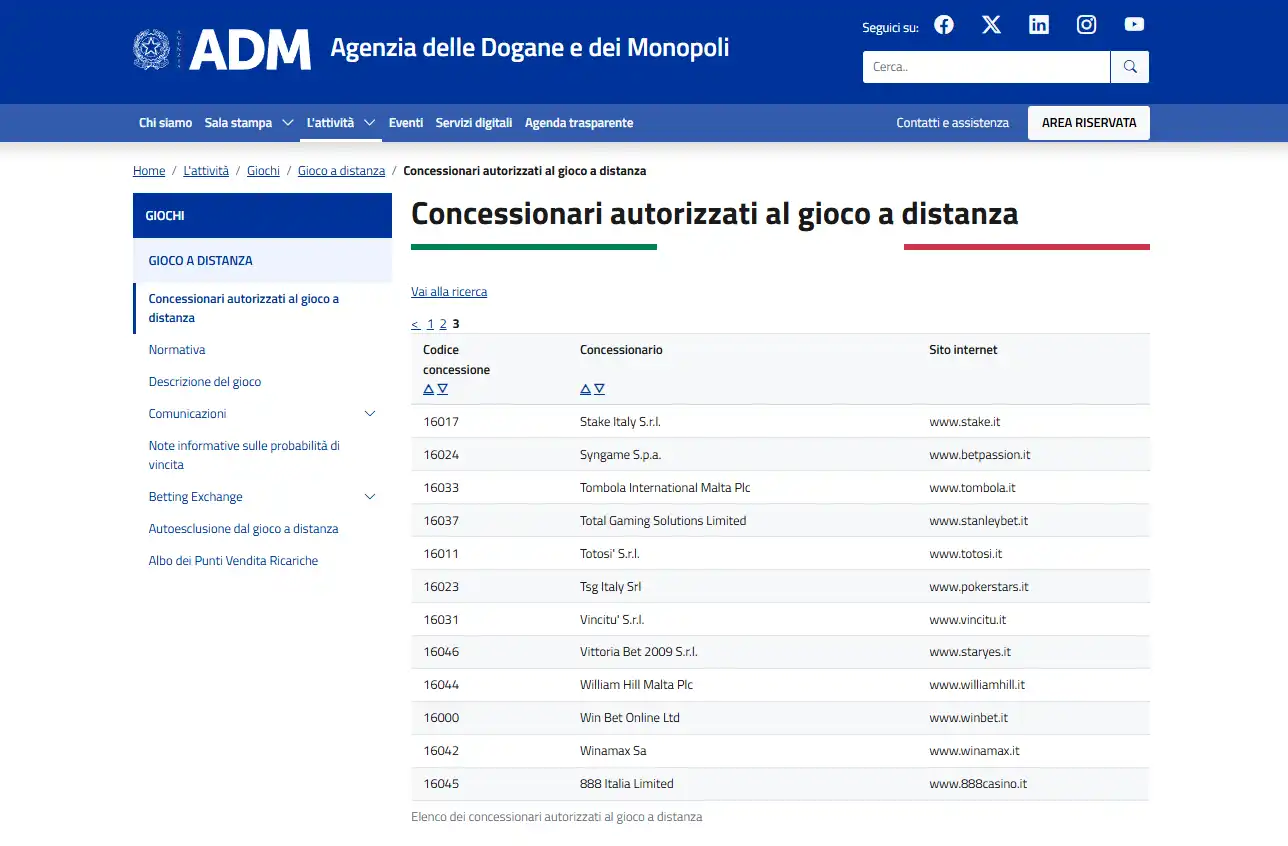The image size is (1288, 846).
Task: Open ADM X (Twitter) icon
Action: tap(991, 25)
